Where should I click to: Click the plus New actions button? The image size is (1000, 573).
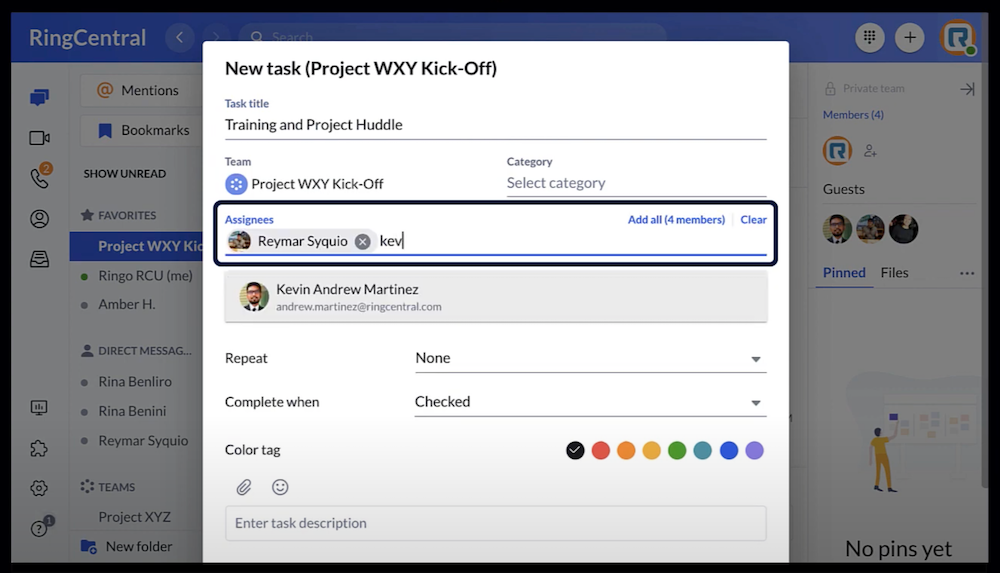pyautogui.click(x=910, y=38)
